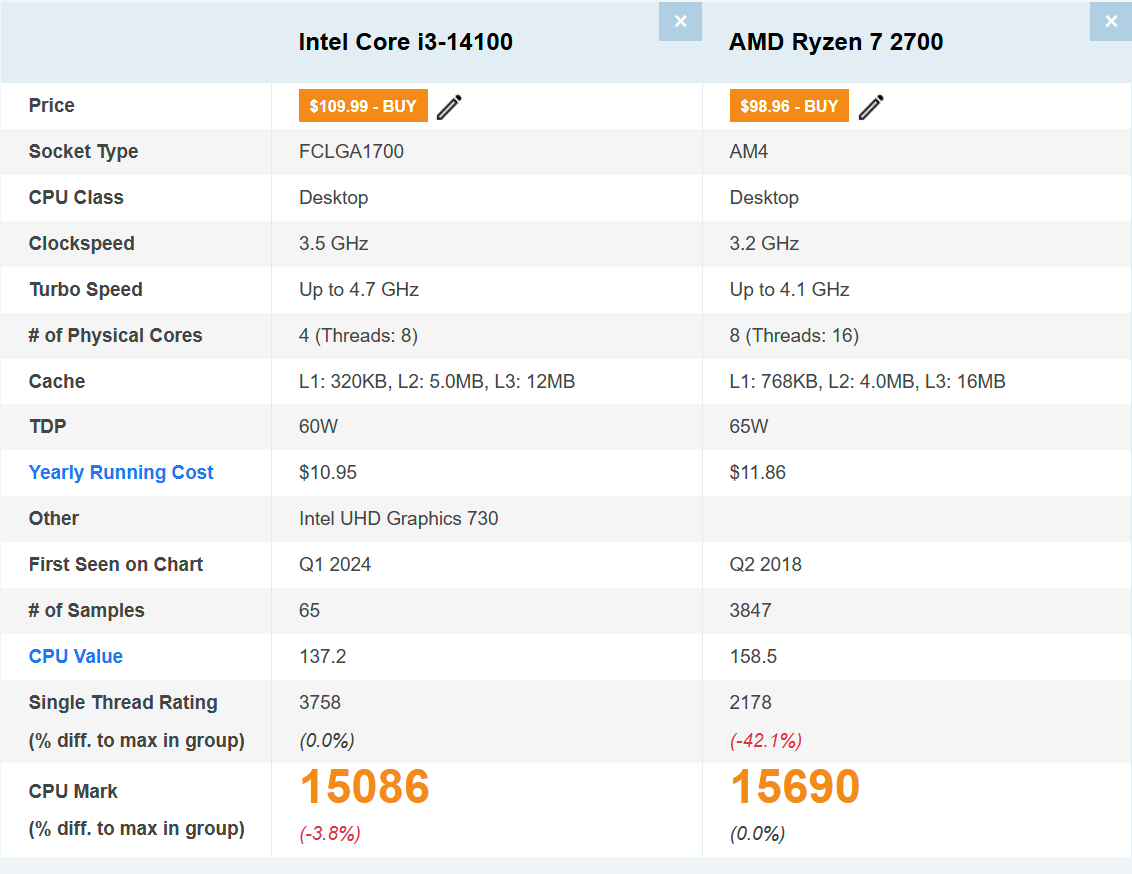
Task: Click the CPU Class row label
Action: (x=76, y=198)
